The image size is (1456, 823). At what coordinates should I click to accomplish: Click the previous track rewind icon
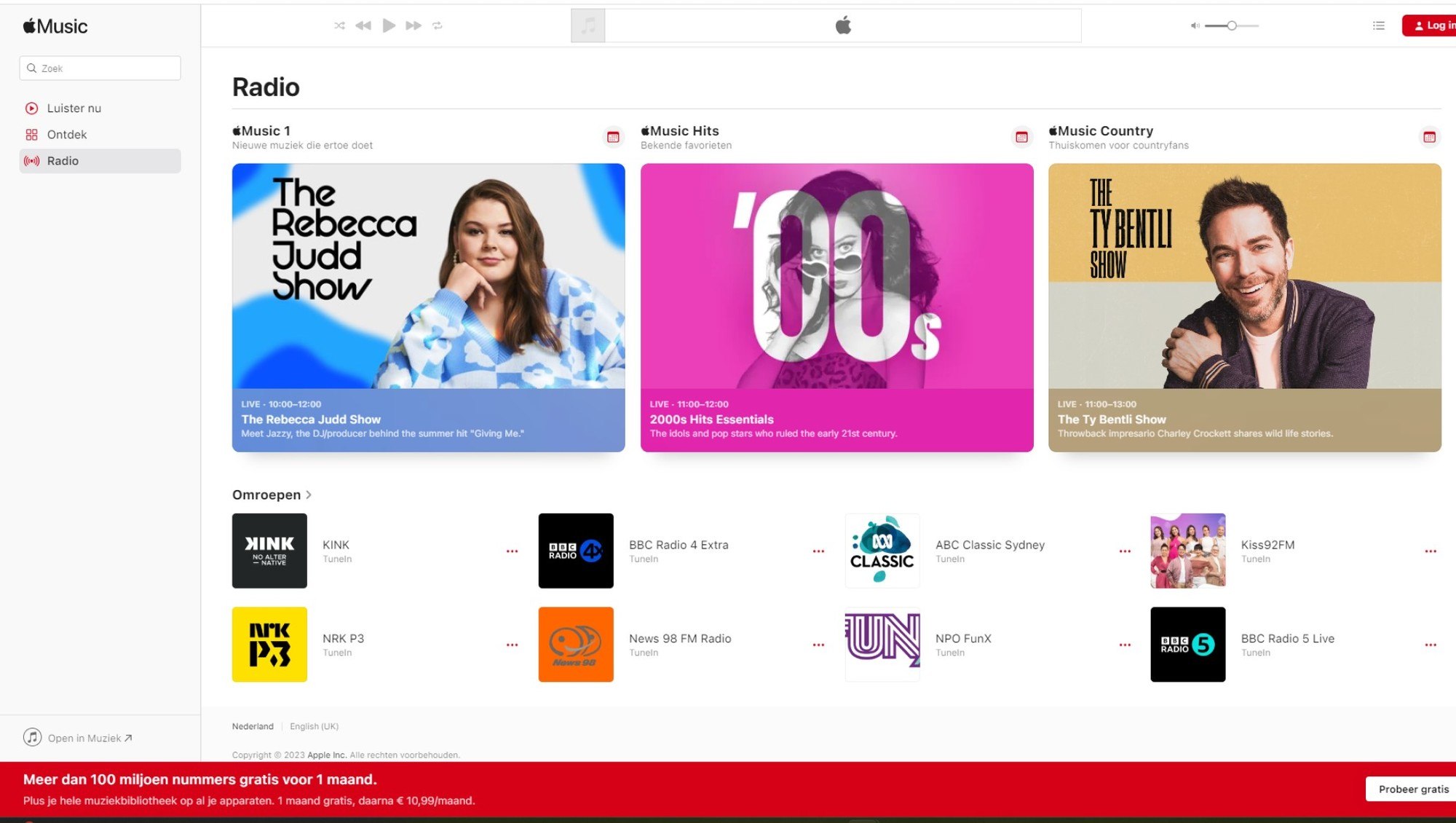pyautogui.click(x=363, y=25)
